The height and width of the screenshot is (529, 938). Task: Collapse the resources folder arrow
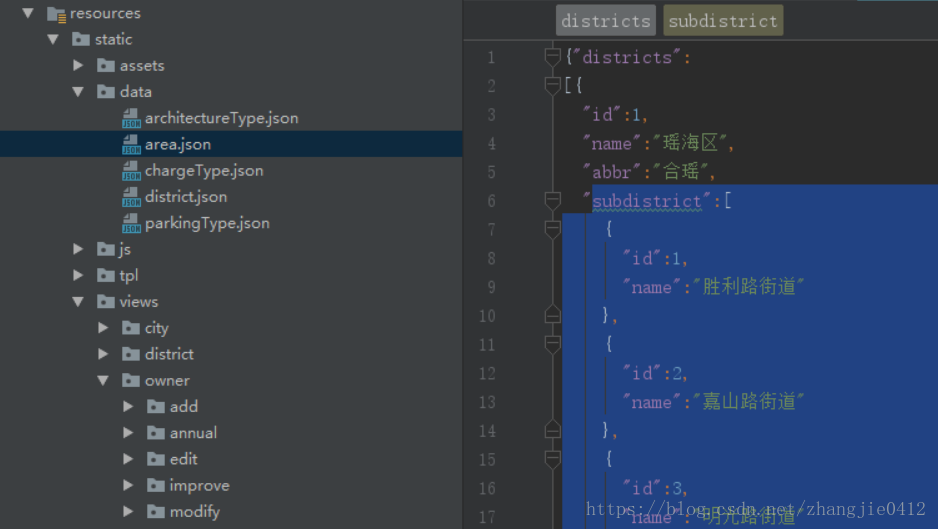[28, 13]
